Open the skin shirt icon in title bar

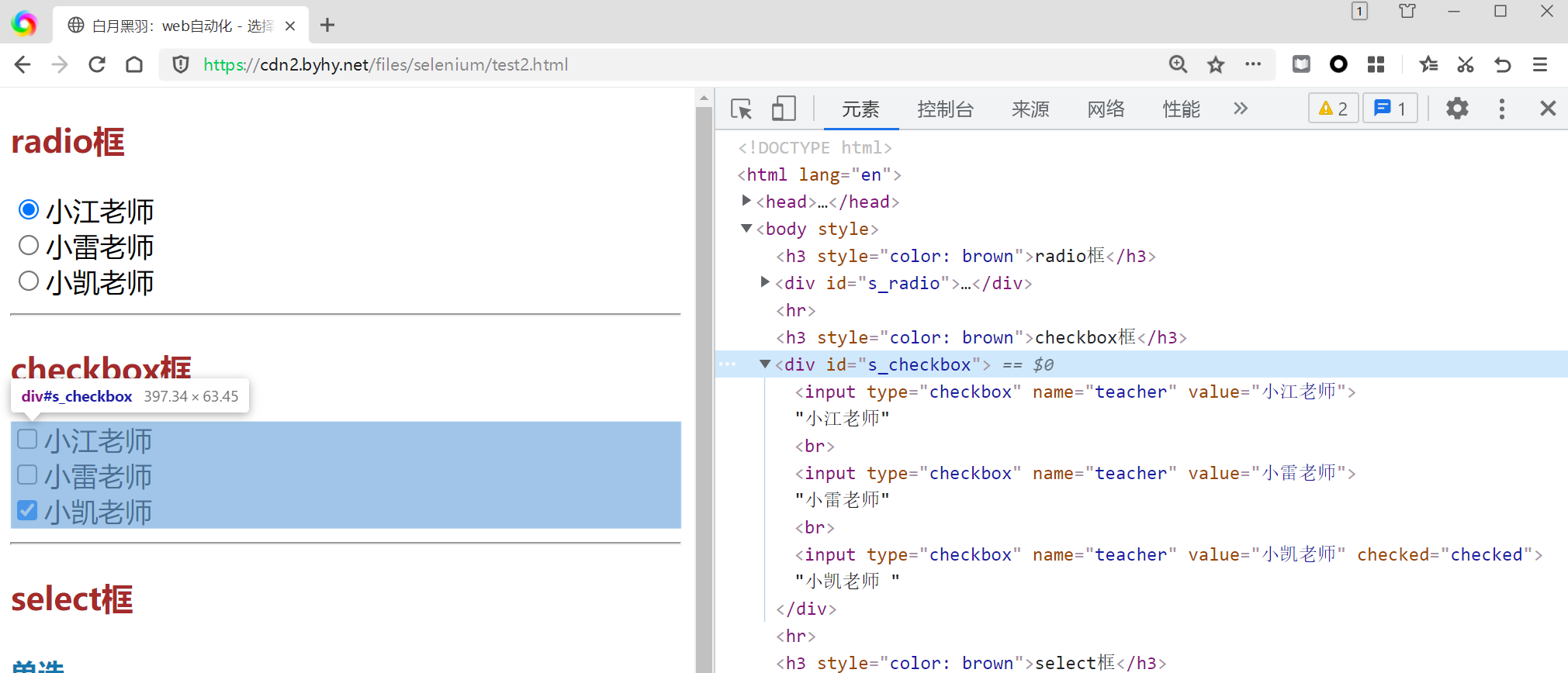point(1407,11)
